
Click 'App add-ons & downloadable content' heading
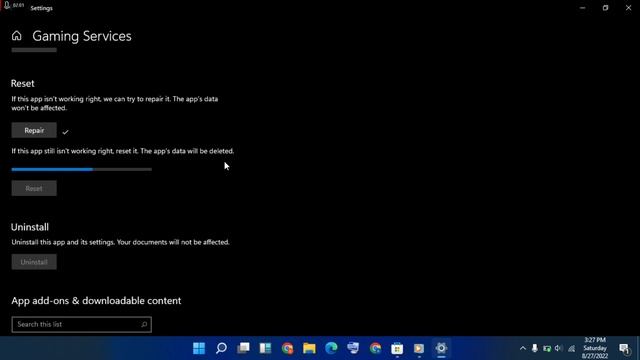(96, 301)
